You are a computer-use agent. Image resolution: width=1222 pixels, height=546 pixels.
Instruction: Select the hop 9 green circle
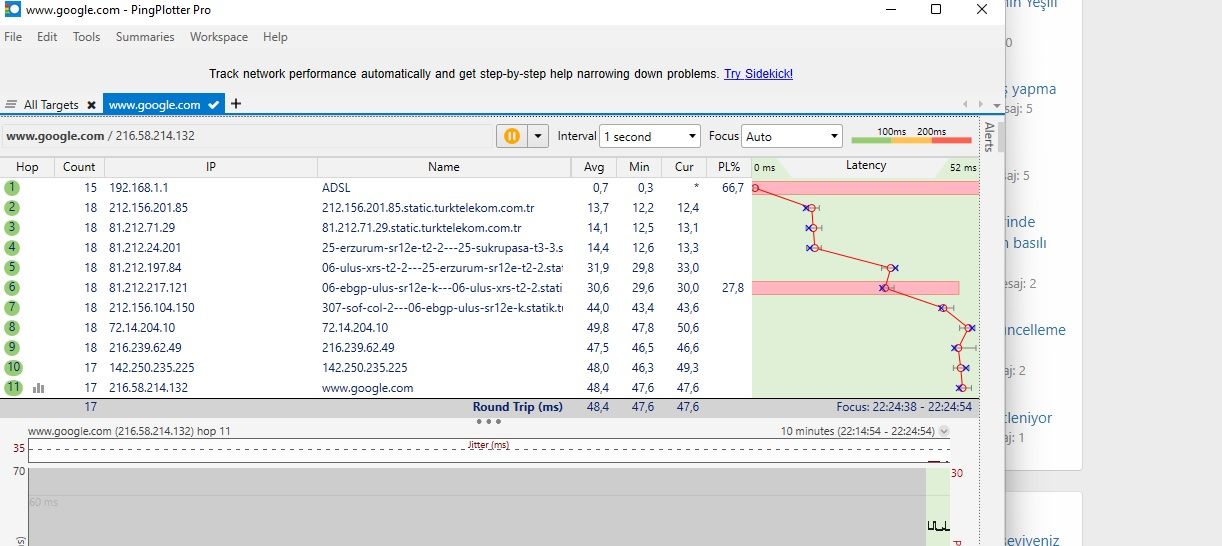12,348
